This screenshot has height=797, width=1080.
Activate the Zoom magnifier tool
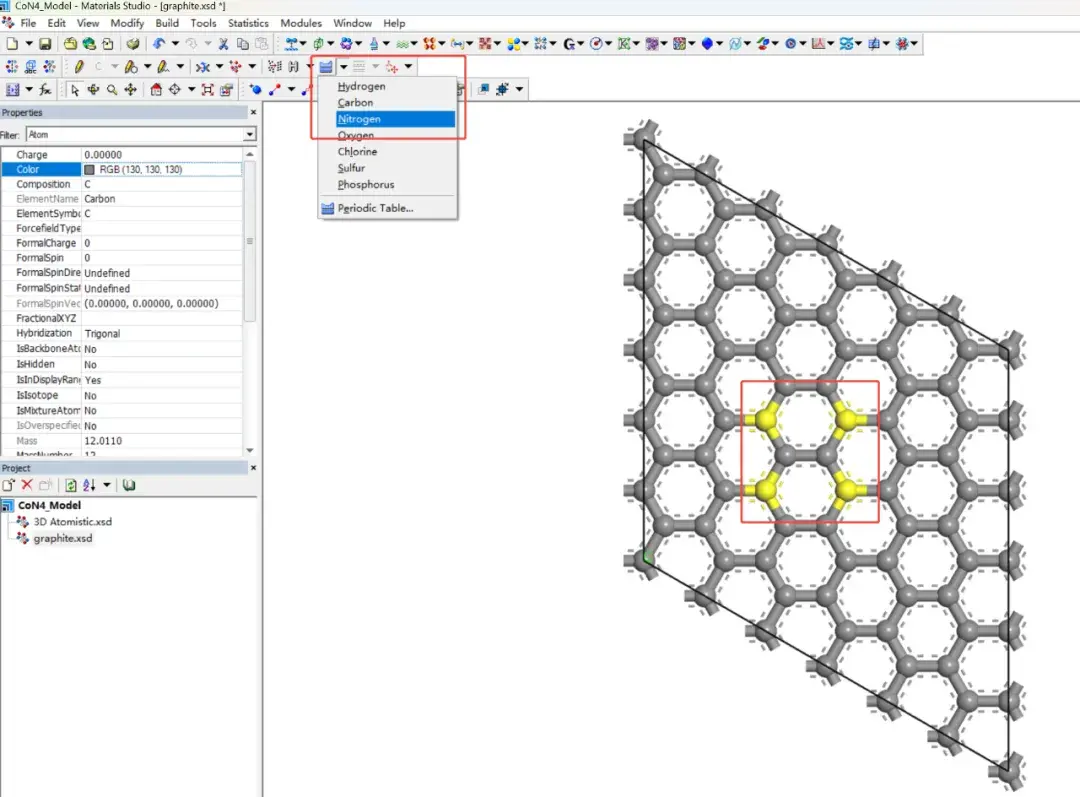click(x=111, y=90)
